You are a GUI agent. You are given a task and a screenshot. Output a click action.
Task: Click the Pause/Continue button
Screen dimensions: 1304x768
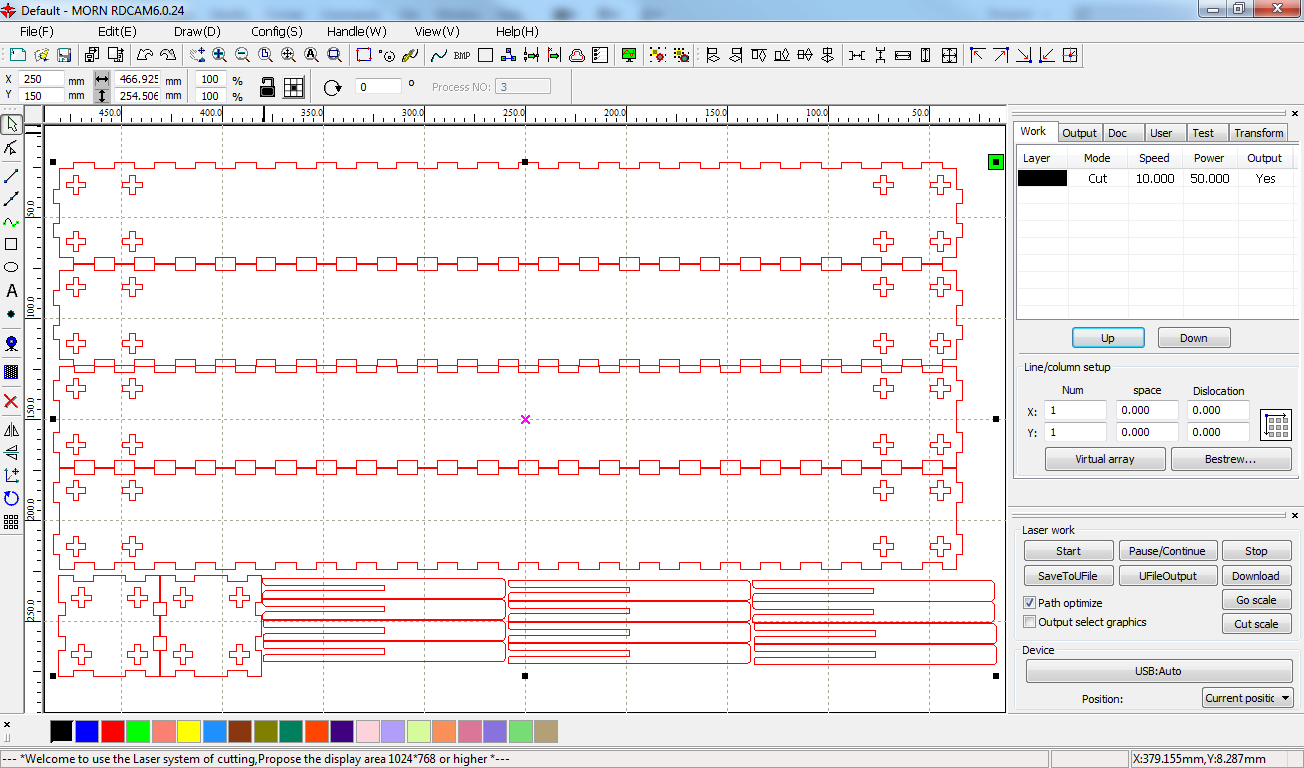coord(1168,551)
